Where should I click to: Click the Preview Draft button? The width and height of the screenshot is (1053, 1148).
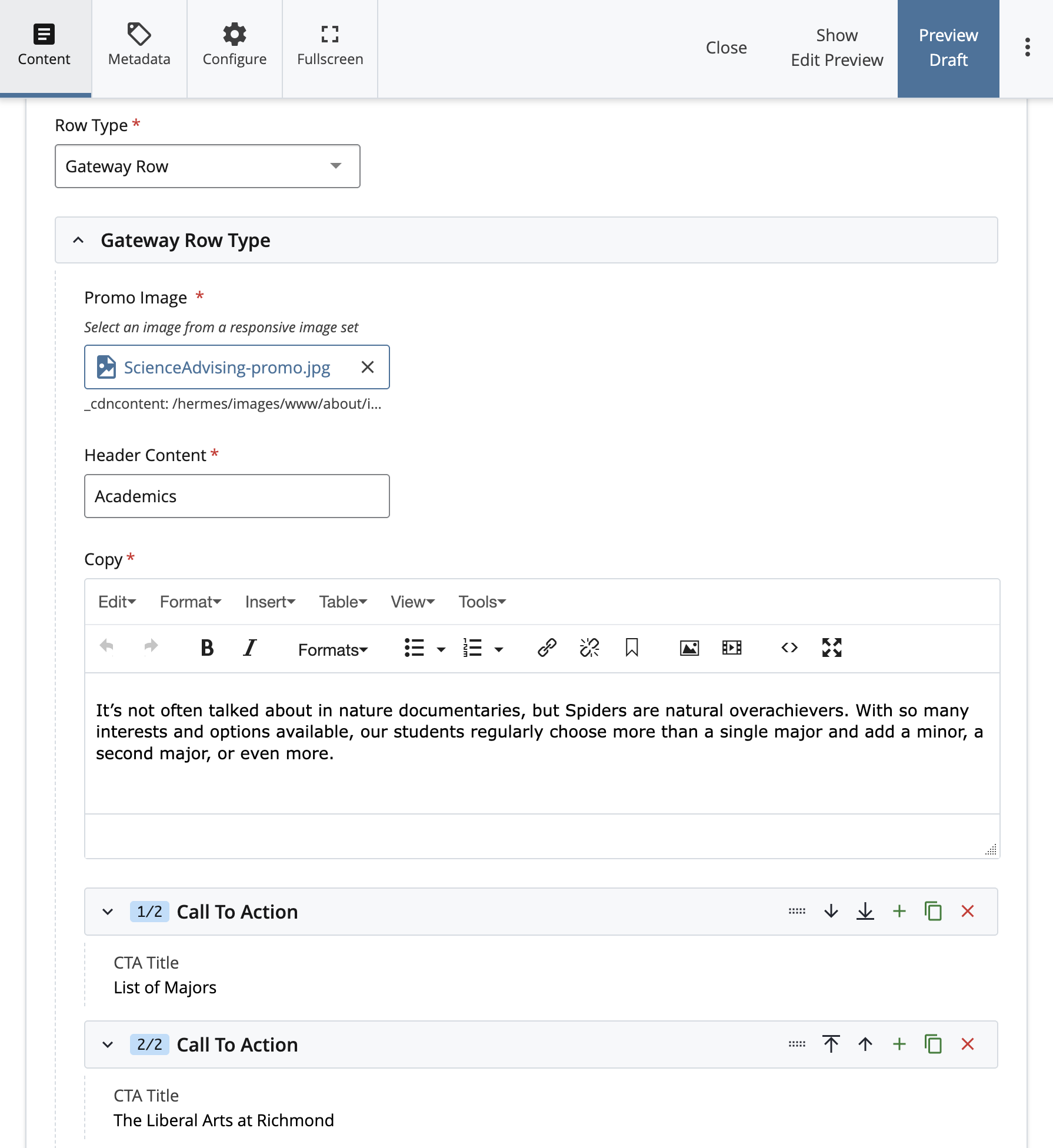point(947,48)
